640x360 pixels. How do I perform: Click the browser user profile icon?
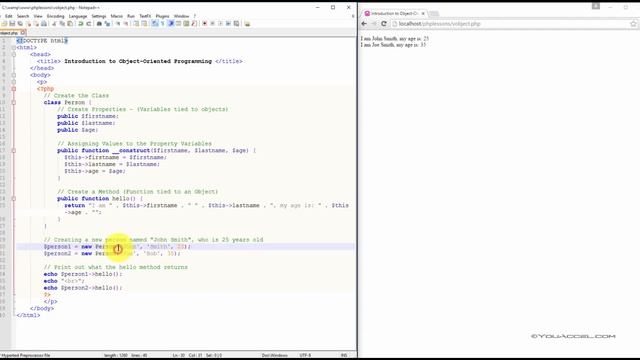[596, 6]
